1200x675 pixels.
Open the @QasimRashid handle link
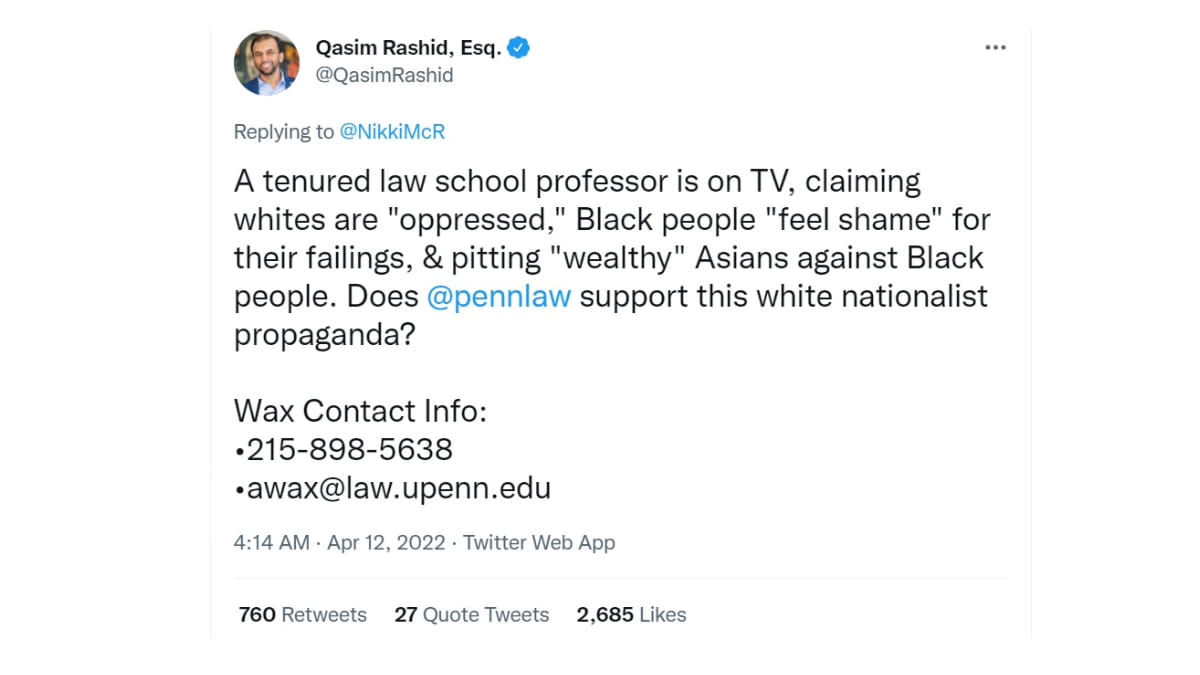(x=384, y=75)
